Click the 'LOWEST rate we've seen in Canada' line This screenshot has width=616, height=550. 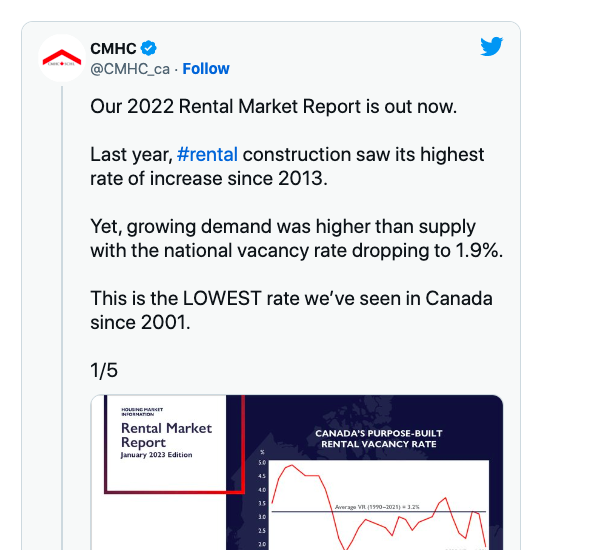pos(291,299)
